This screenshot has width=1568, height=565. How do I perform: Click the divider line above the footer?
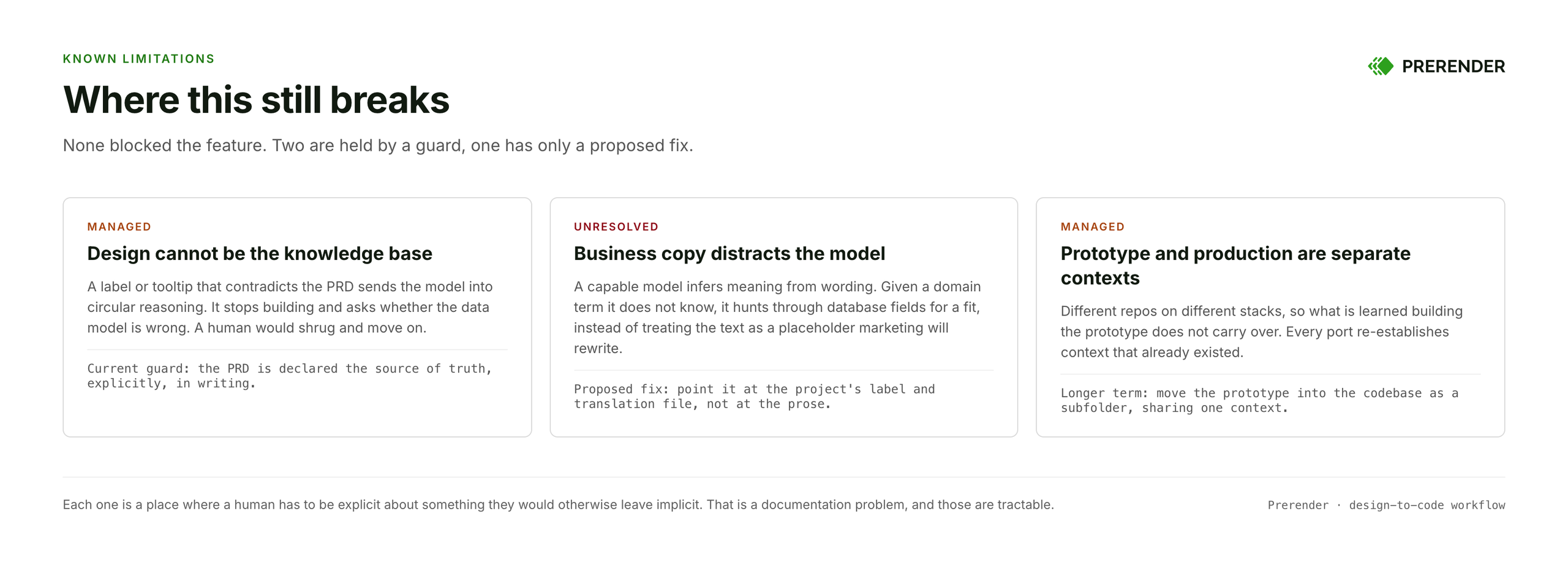(783, 477)
